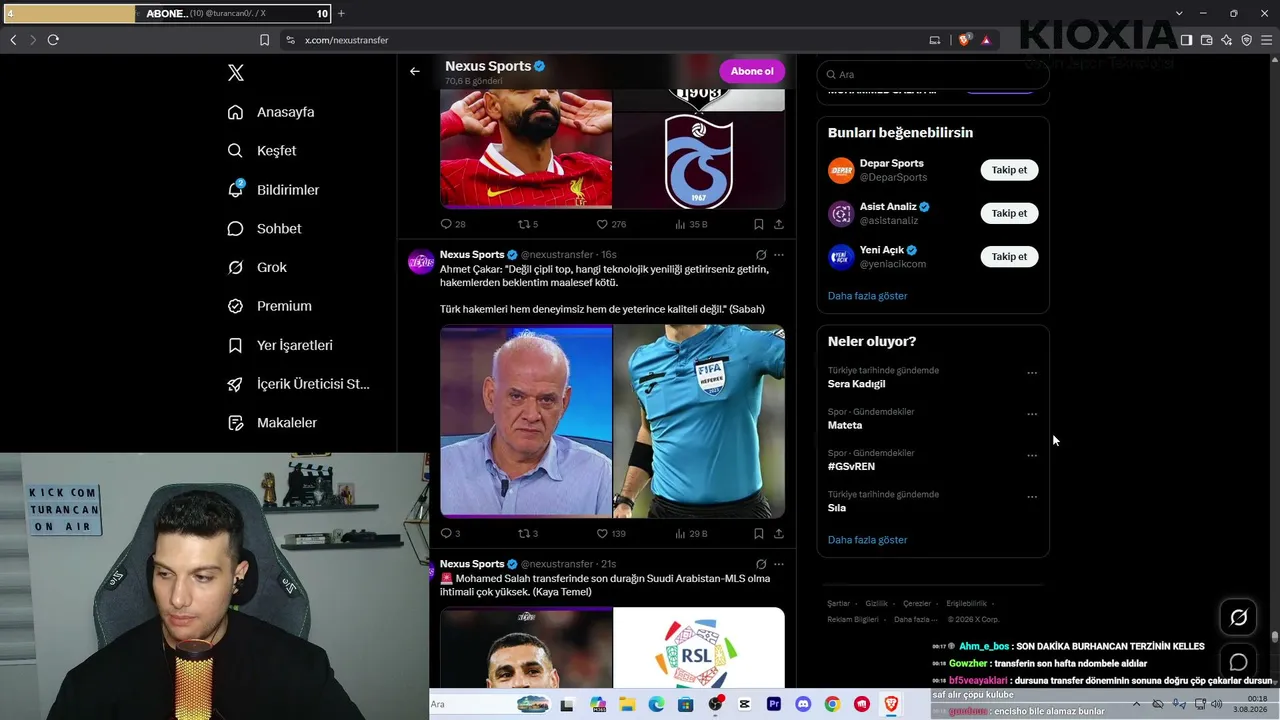
Task: Open the Brave Rewards triangle icon
Action: [986, 40]
